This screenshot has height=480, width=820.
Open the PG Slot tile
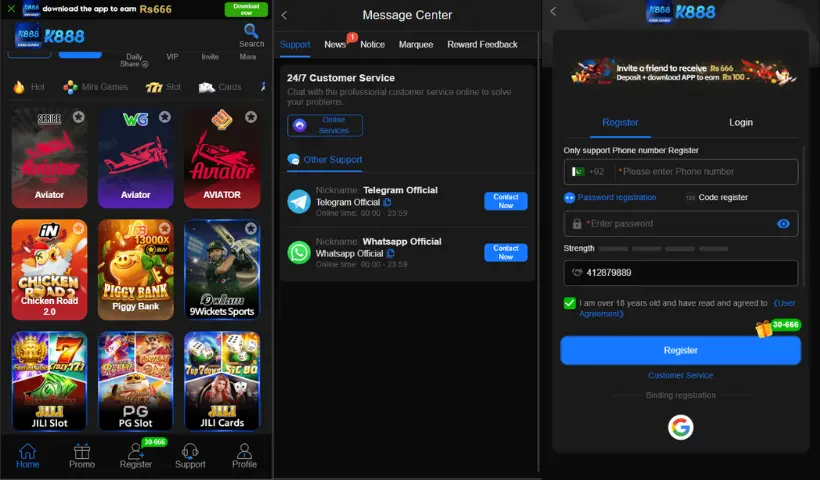click(x=135, y=381)
